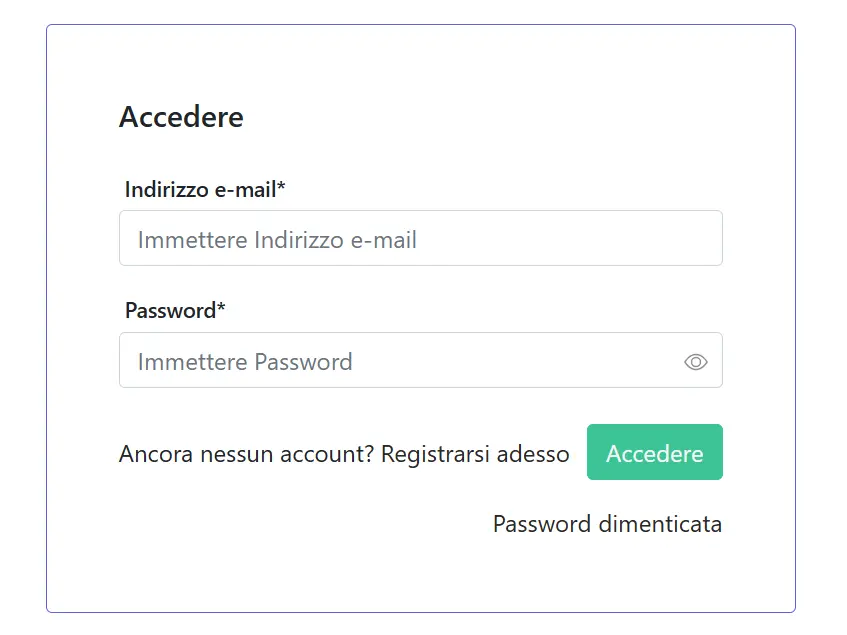847x635 pixels.
Task: Start registration via Registrarsi adesso
Action: click(x=475, y=454)
